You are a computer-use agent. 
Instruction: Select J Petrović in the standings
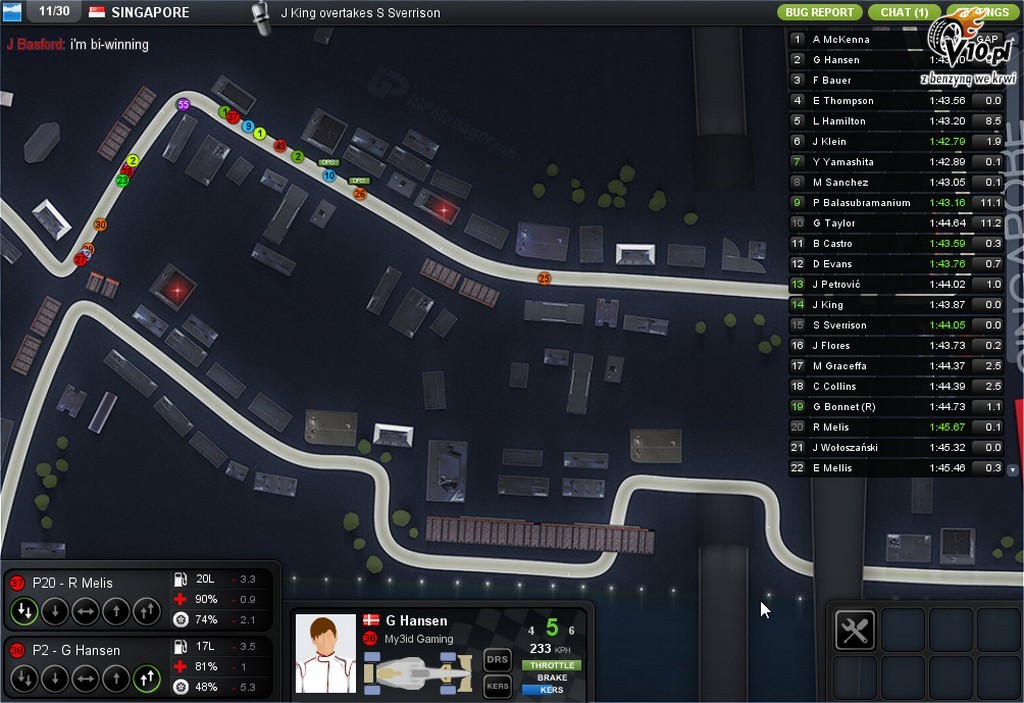click(896, 284)
